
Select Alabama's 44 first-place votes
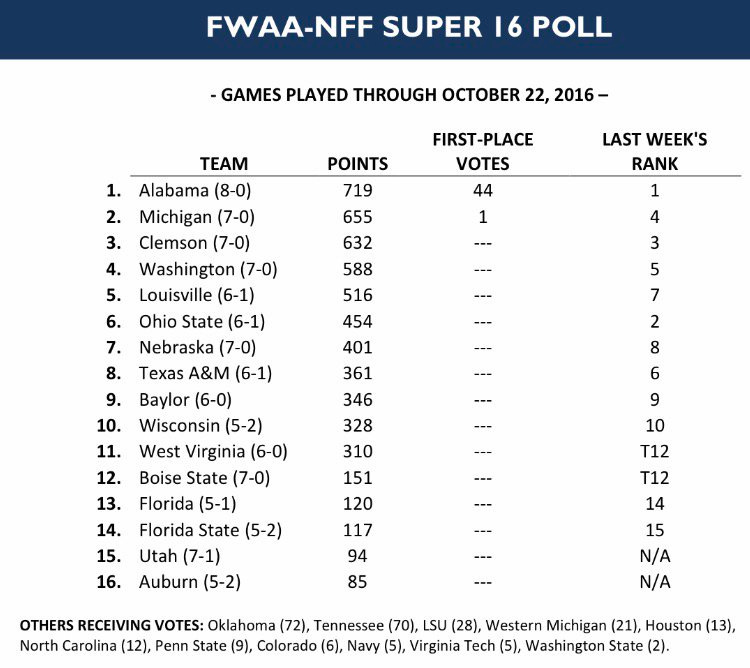(x=483, y=191)
